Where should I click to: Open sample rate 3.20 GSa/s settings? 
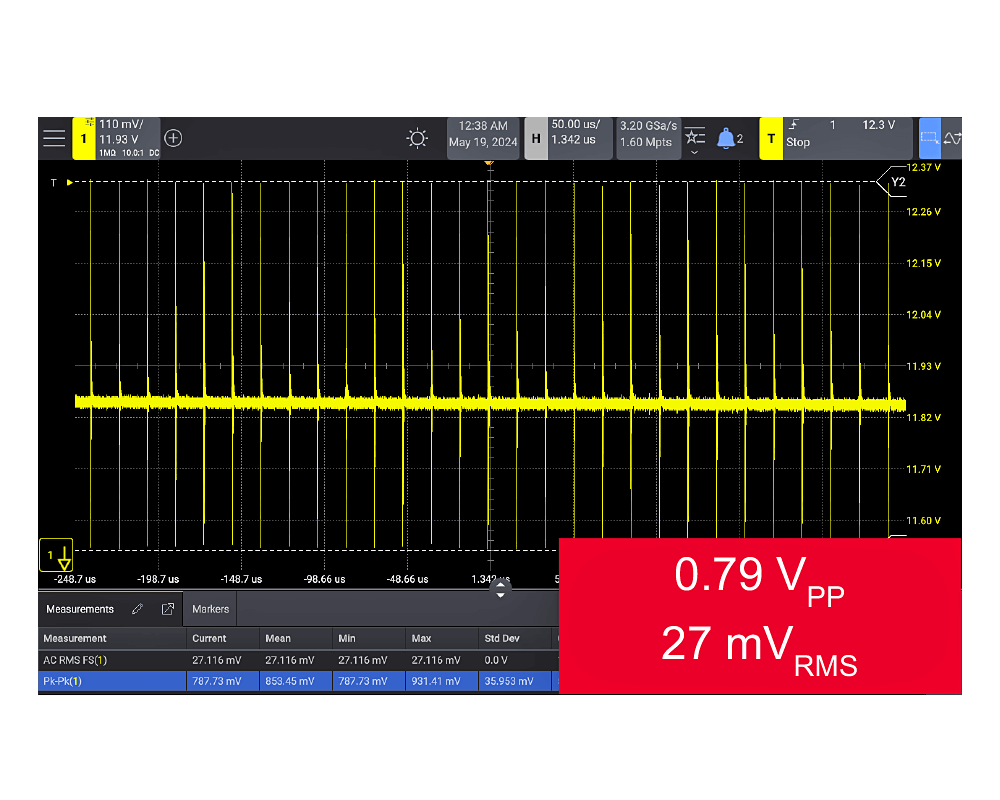pos(648,134)
